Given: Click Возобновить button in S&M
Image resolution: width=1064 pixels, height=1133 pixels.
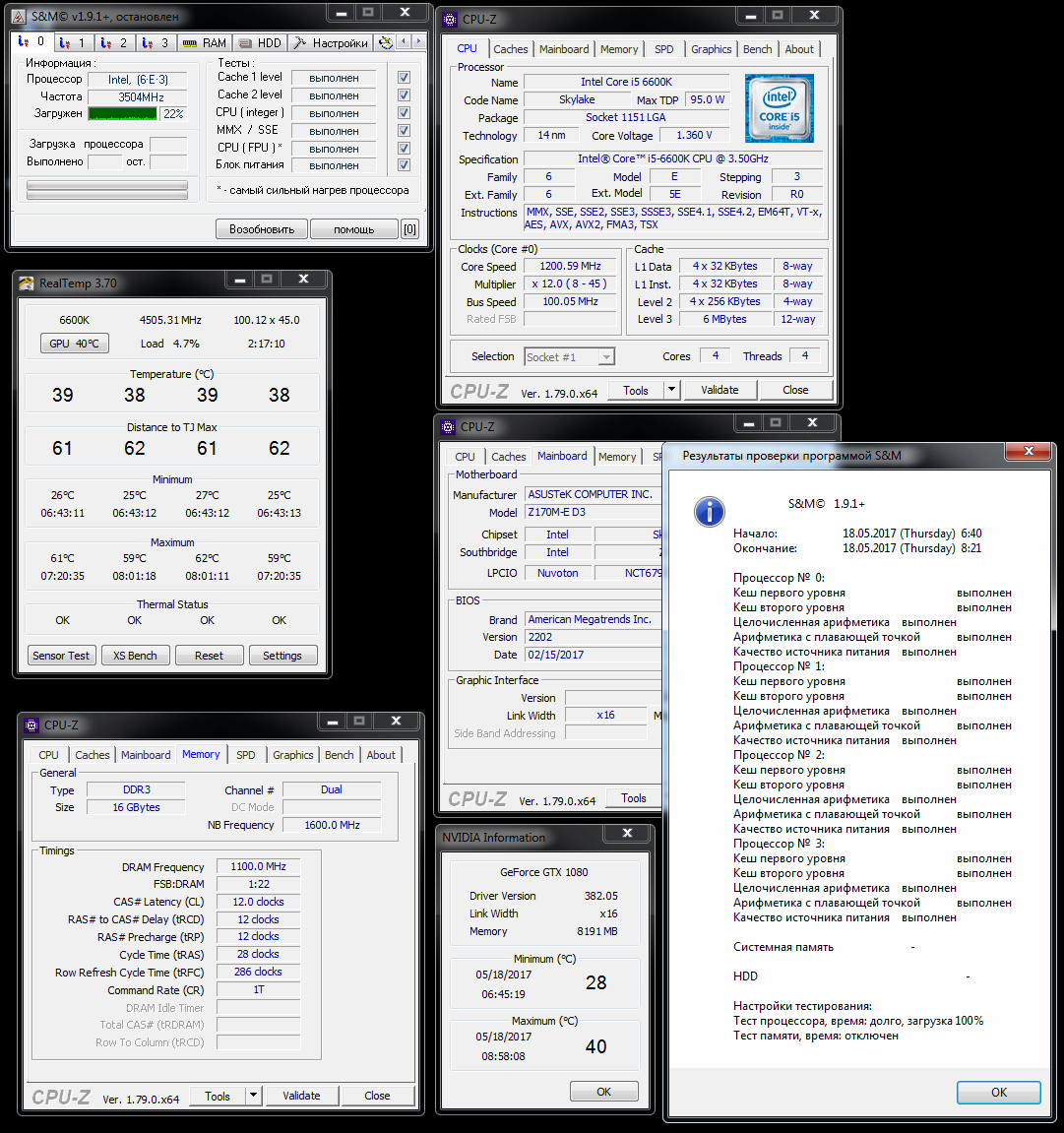Looking at the screenshot, I should coord(262,229).
